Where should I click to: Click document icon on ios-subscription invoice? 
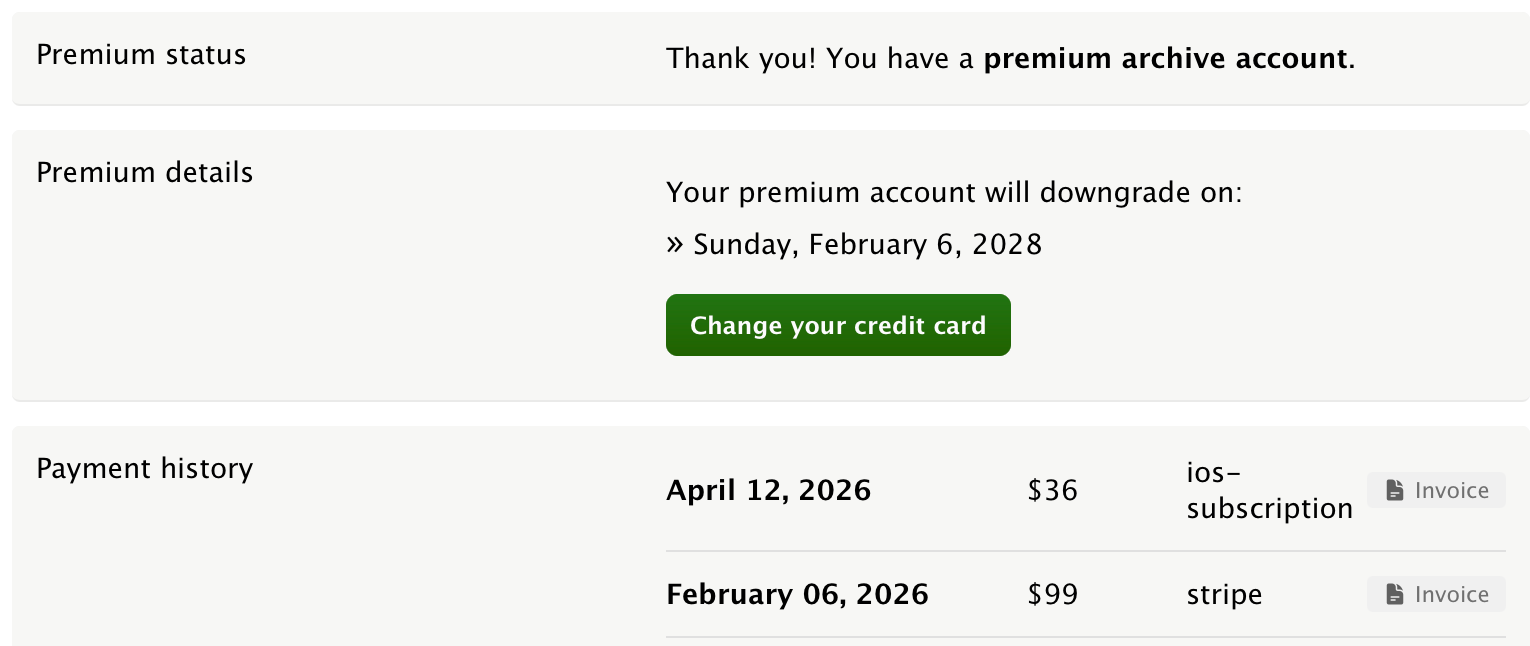click(1395, 490)
